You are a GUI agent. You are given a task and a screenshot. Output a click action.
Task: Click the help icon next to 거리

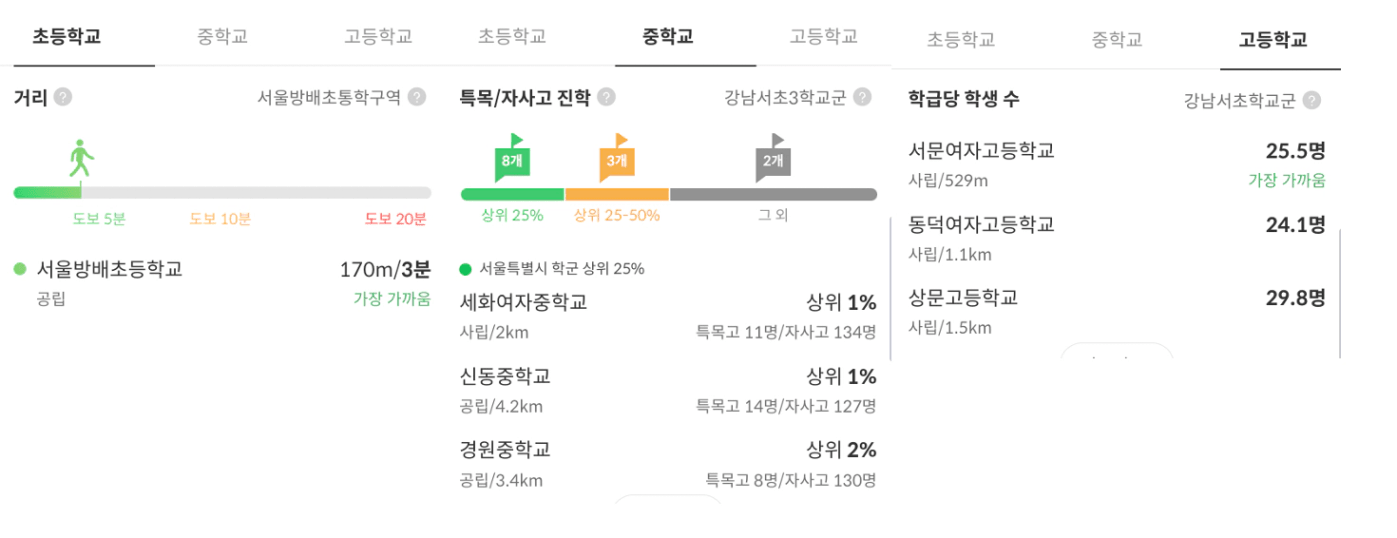point(63,97)
